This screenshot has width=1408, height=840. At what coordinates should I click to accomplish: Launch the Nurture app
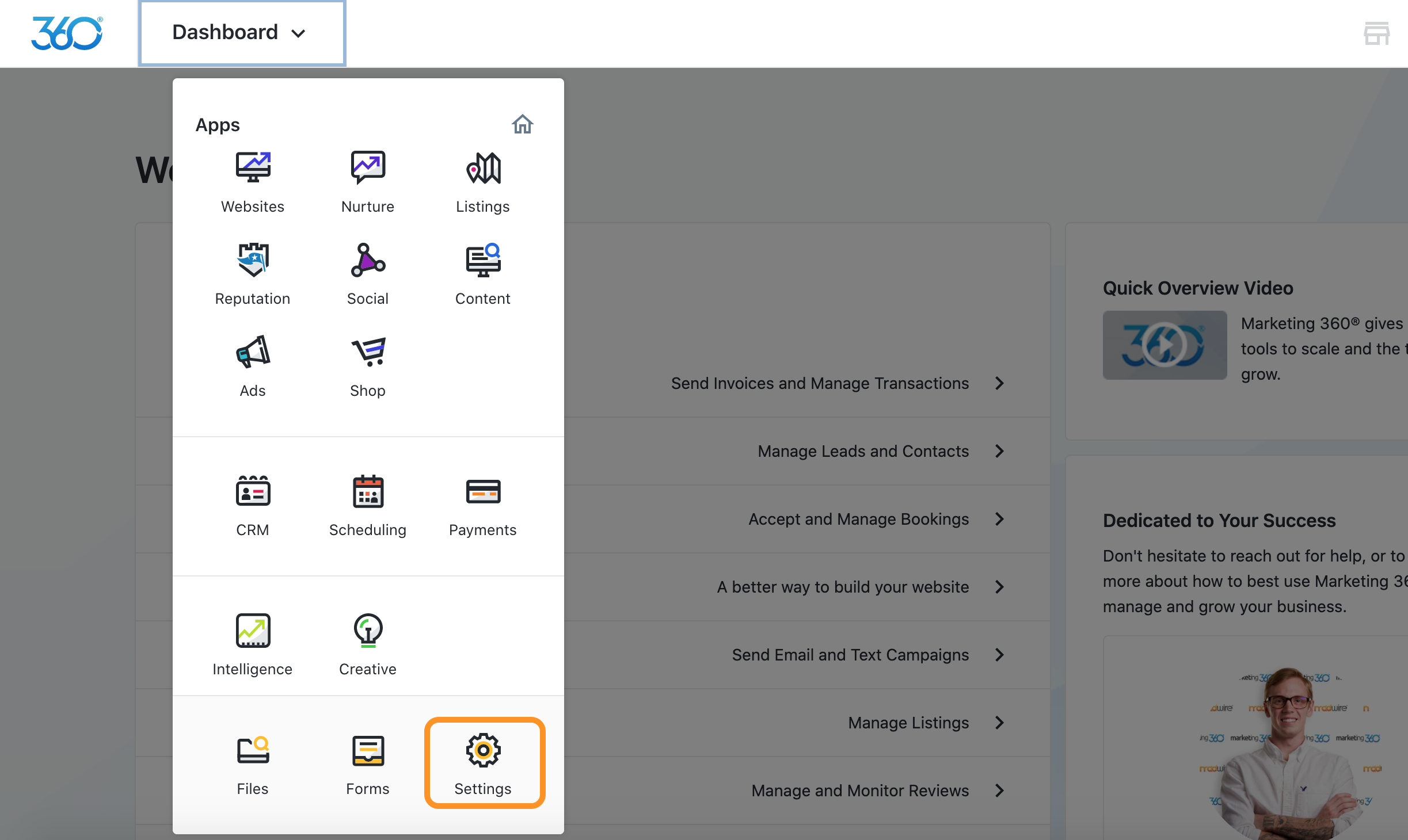click(x=368, y=168)
